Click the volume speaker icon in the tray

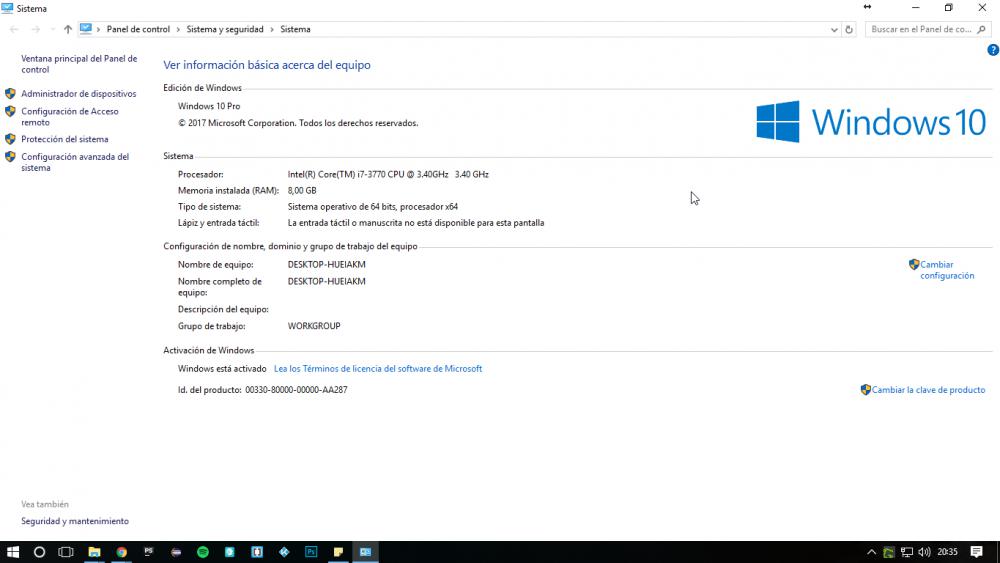point(924,552)
